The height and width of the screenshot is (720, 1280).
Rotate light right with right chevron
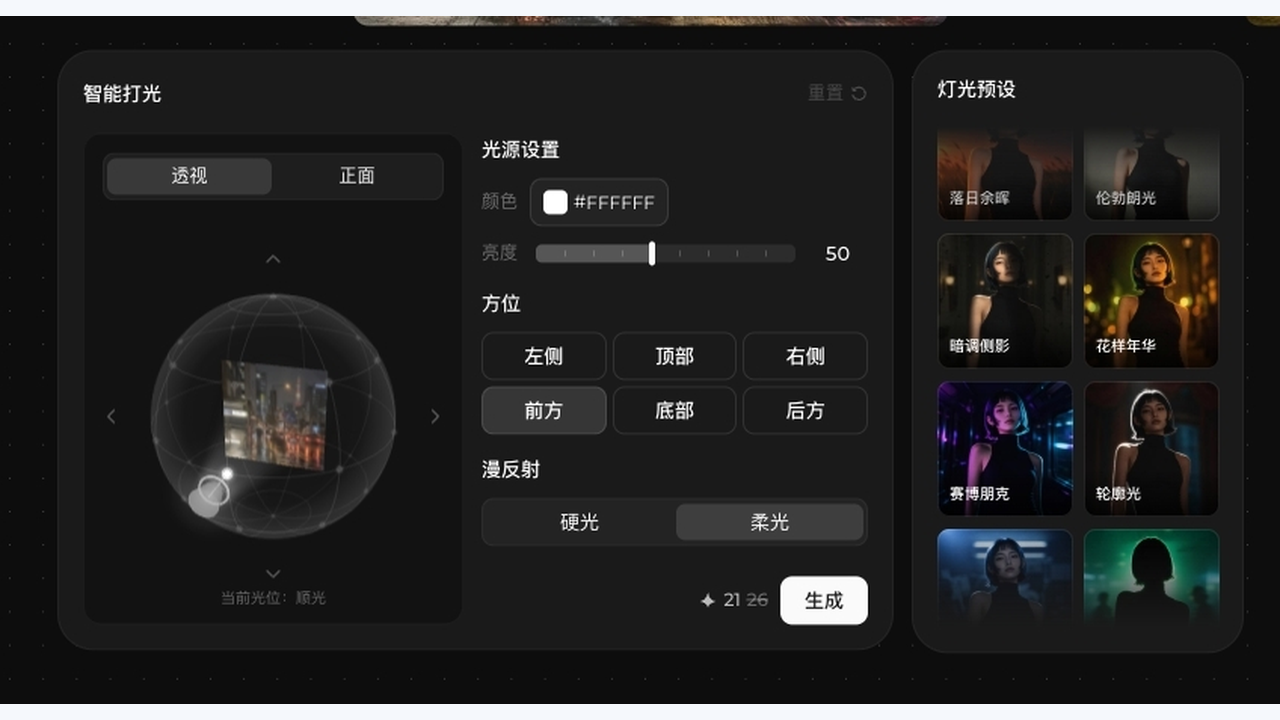coord(435,416)
